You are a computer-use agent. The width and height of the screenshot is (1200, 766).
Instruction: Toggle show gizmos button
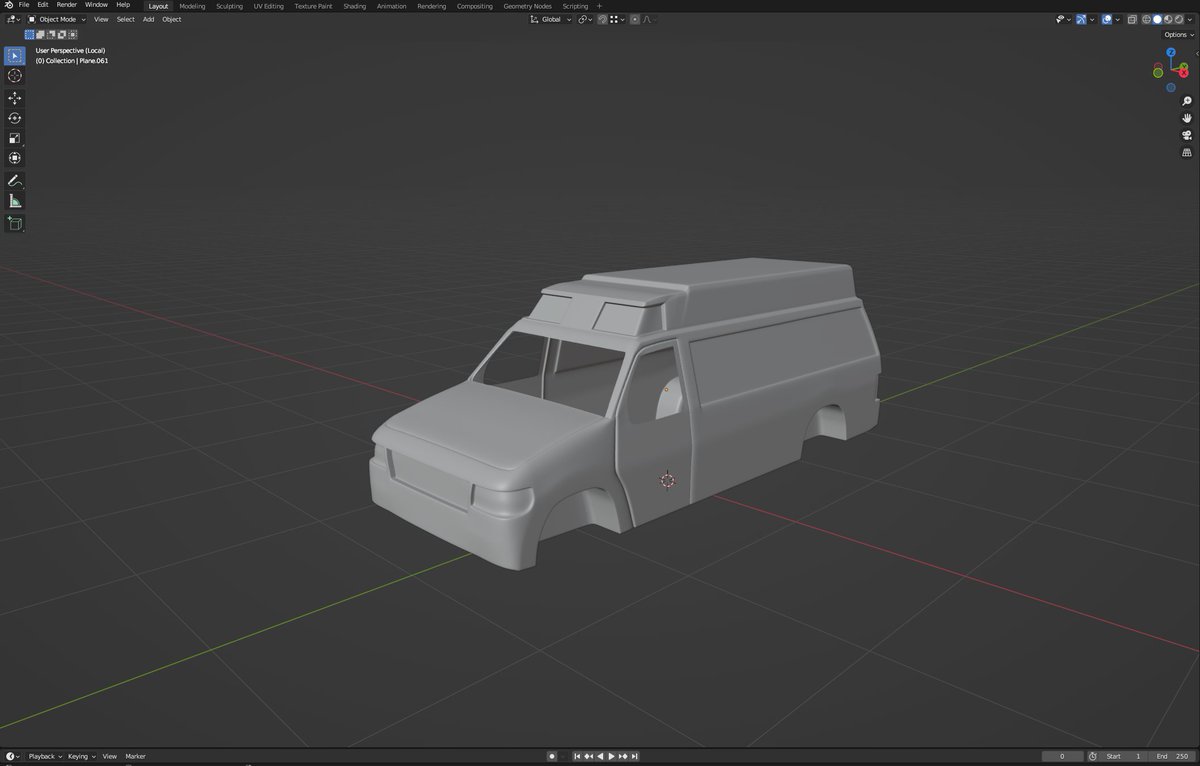point(1081,19)
